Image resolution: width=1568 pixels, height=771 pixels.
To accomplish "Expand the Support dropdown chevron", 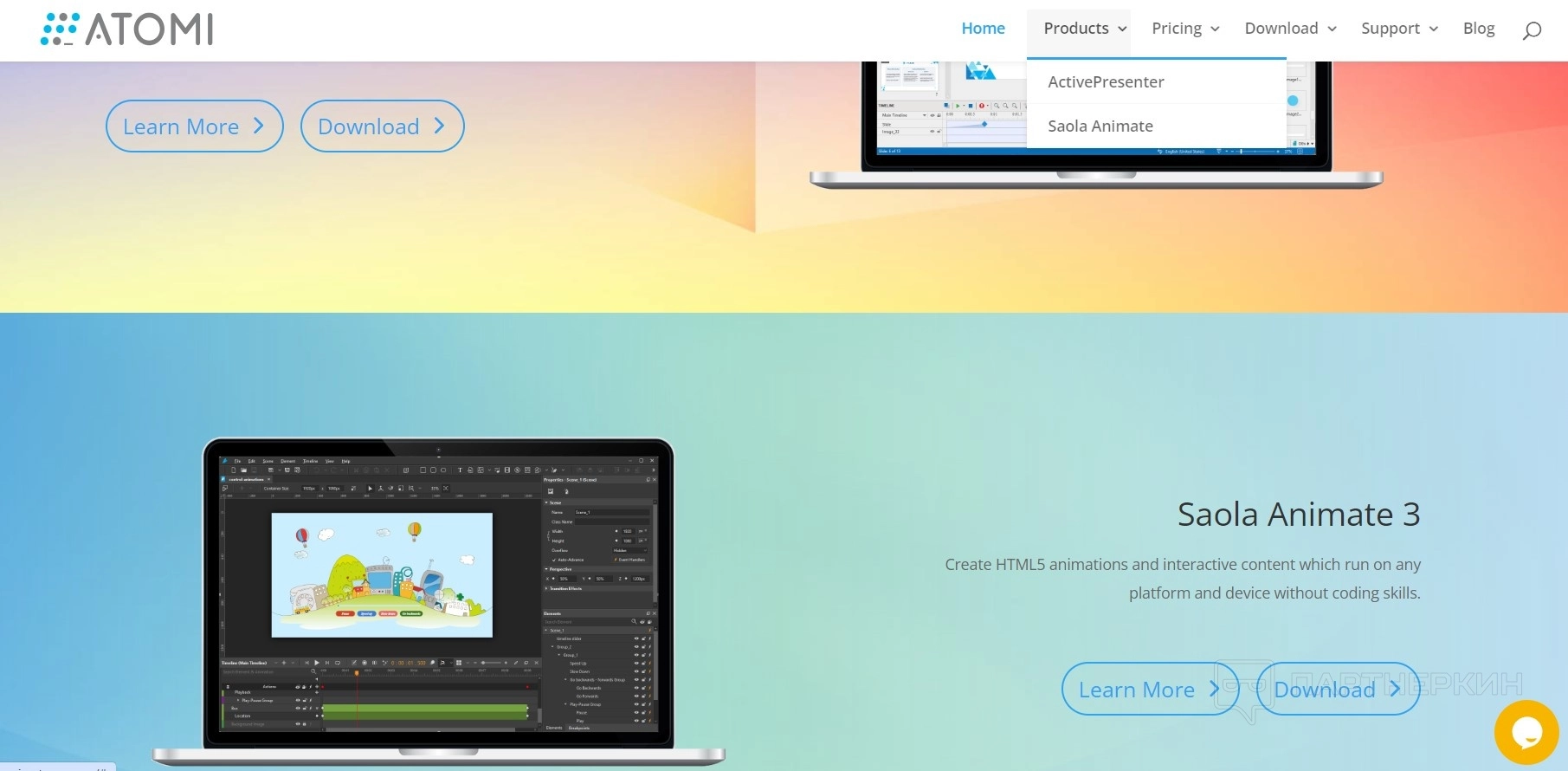I will click(1433, 29).
